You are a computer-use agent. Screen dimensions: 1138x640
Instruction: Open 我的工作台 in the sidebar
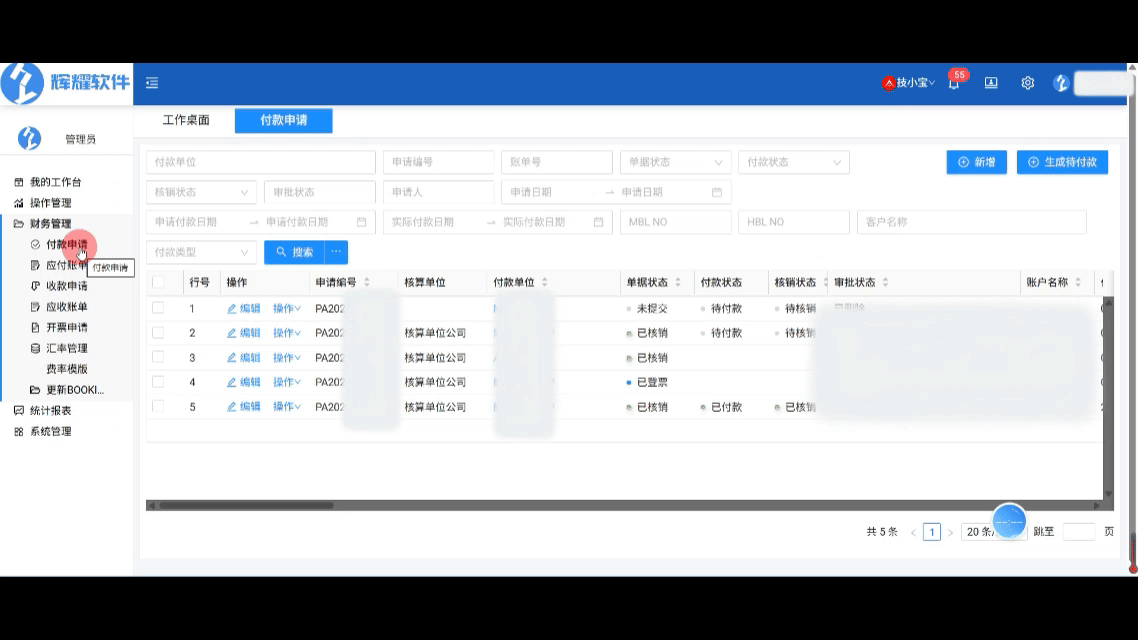[55, 182]
